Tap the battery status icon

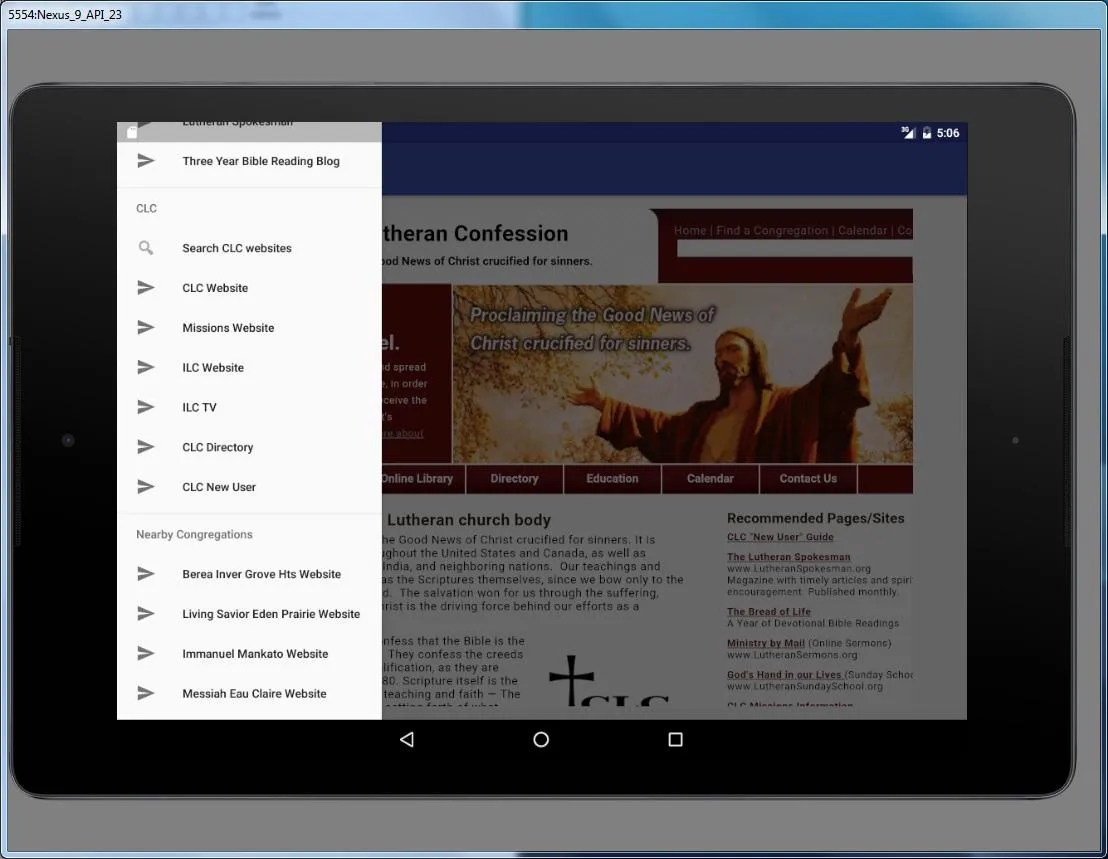click(x=927, y=133)
